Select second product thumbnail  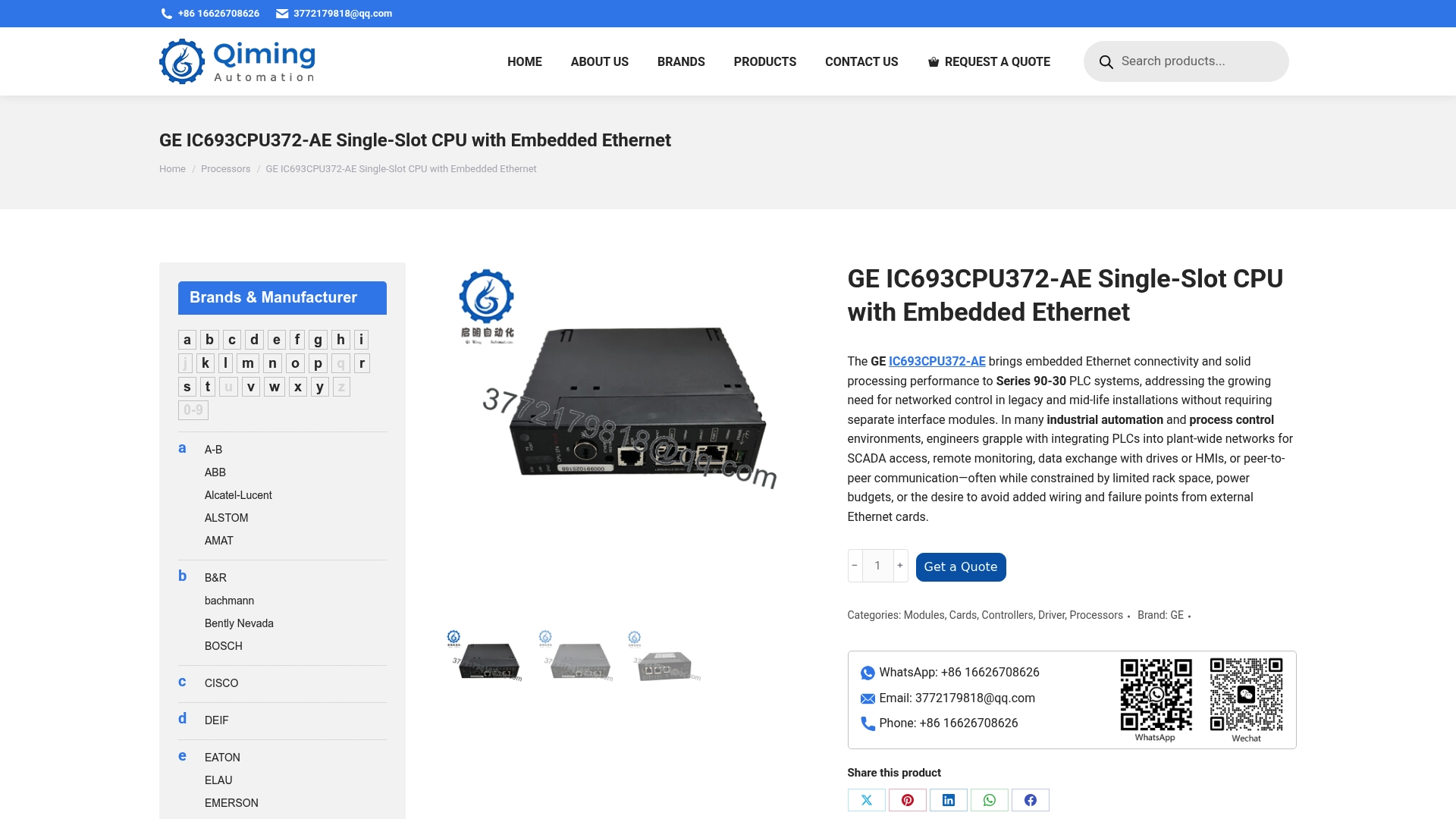point(576,657)
